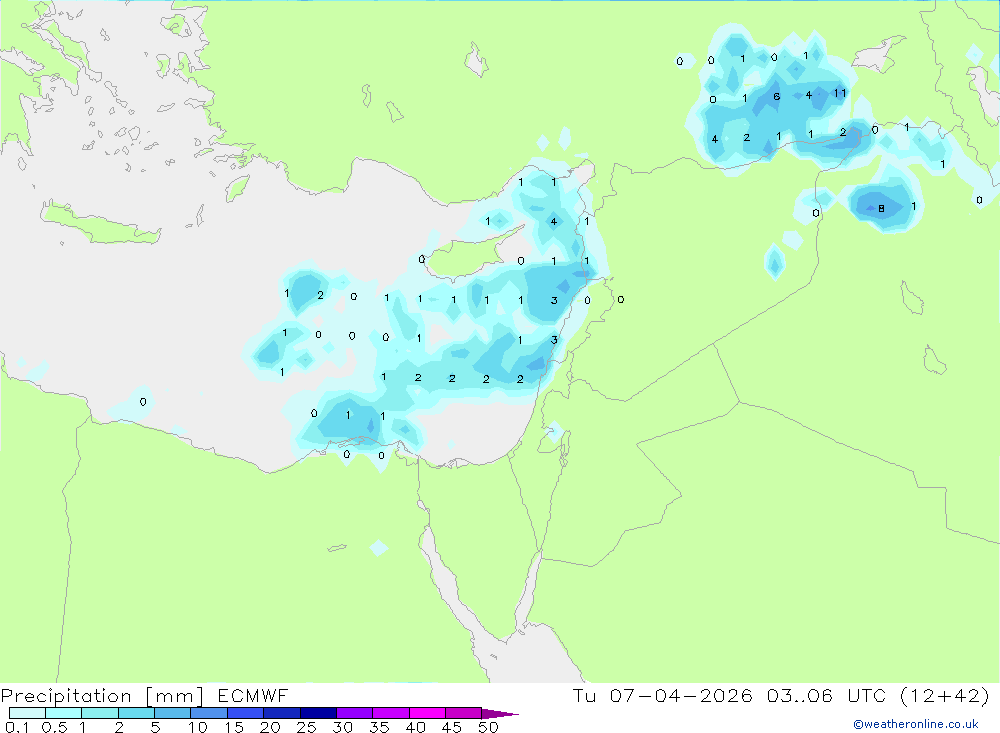Select the 5–10 mm legend color
Viewport: 1000px width, 733px height.
point(172,713)
